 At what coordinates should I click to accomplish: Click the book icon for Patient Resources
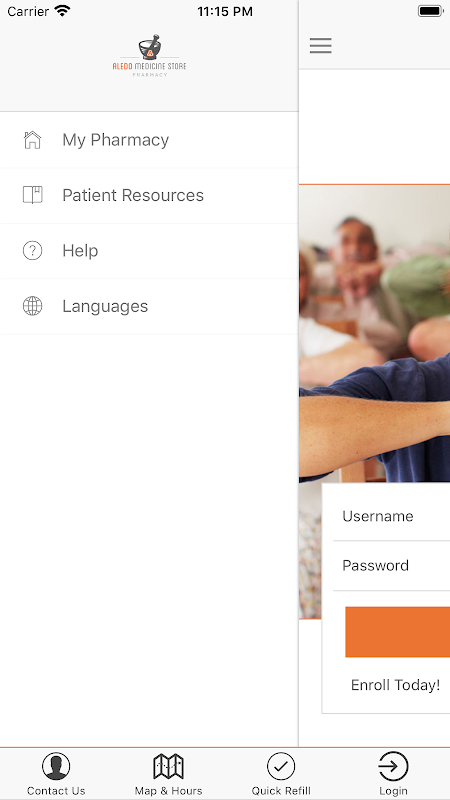click(x=32, y=195)
